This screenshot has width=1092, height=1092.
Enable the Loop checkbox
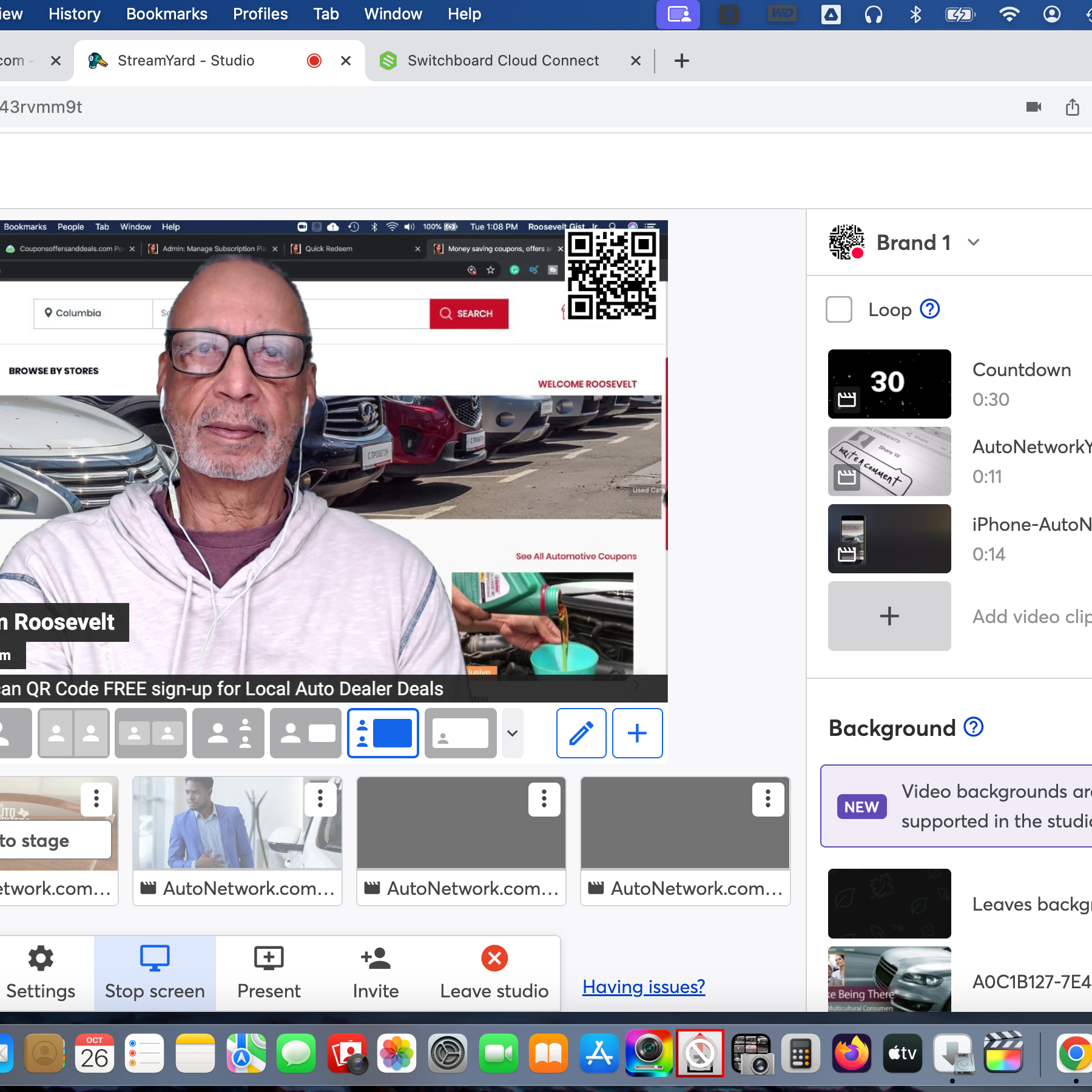(839, 309)
